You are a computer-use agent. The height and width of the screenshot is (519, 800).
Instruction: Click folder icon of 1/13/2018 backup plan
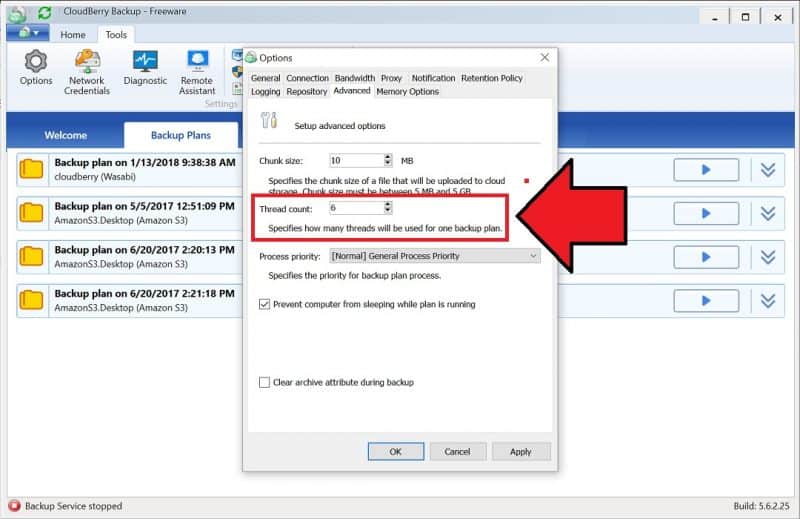pos(31,169)
